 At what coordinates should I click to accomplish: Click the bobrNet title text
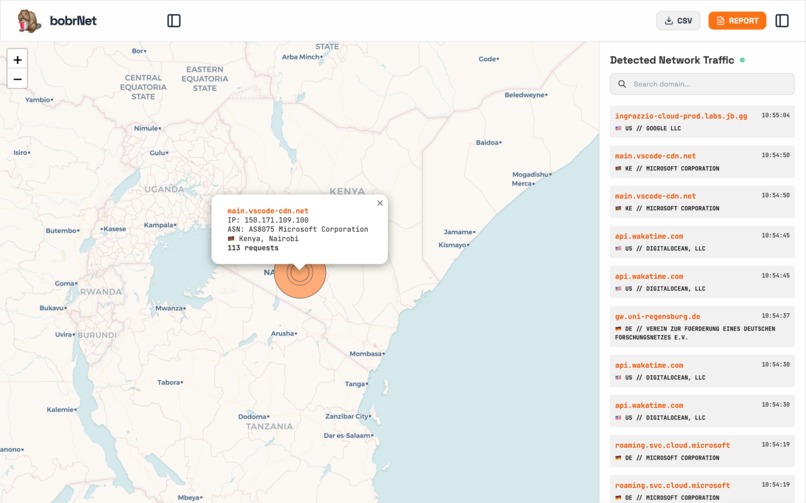(x=73, y=21)
